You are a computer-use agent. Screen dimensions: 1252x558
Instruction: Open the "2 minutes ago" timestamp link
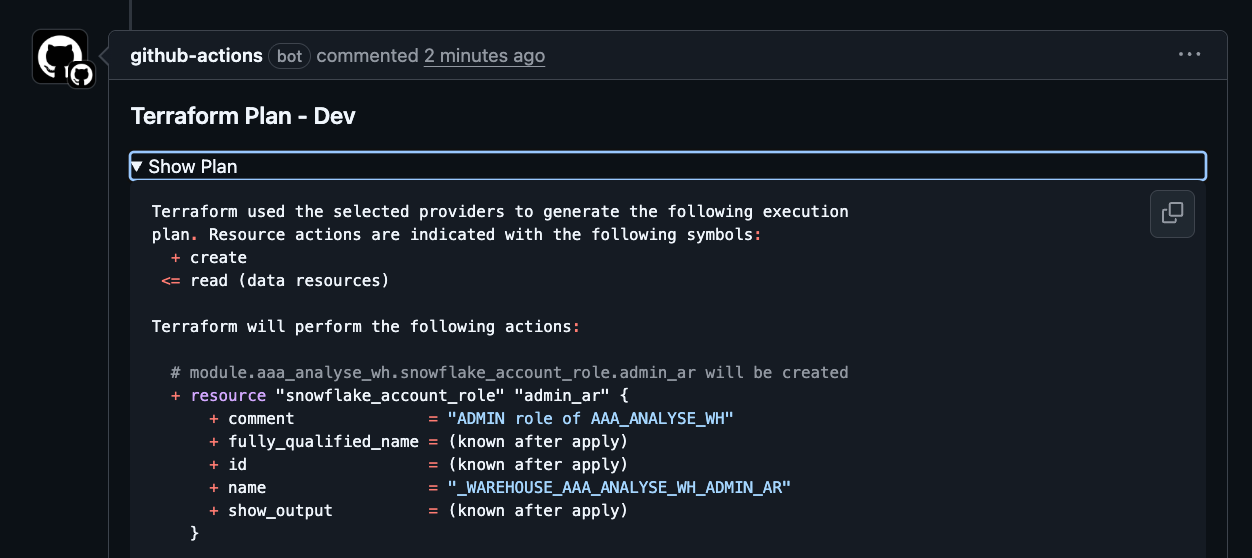coord(484,56)
